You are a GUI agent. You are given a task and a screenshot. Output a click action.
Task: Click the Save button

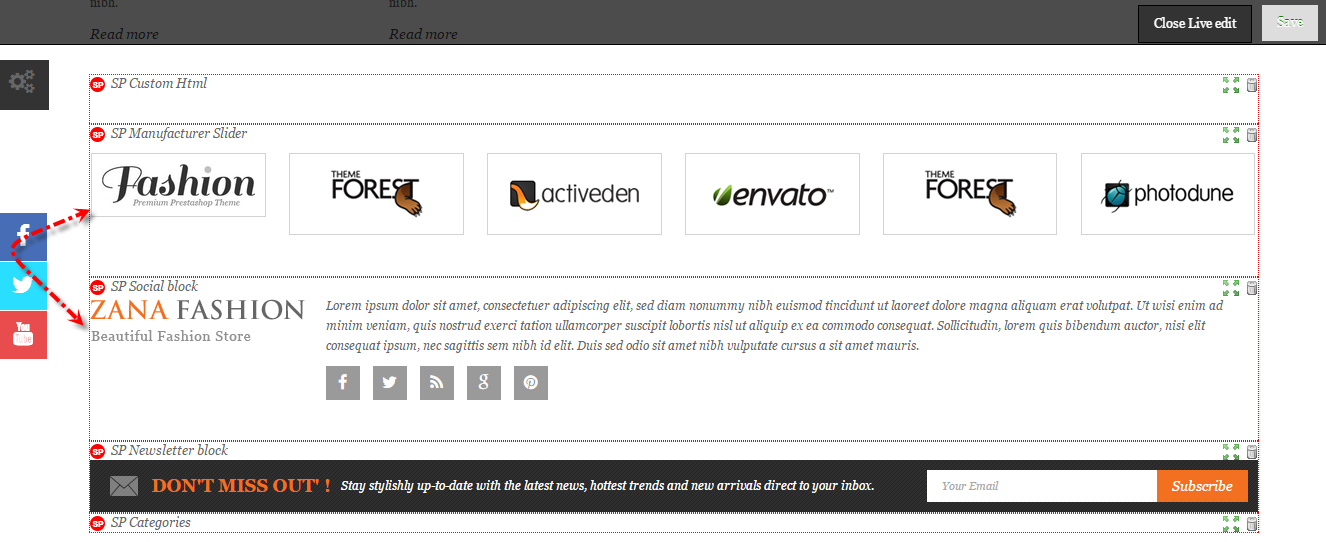coord(1290,22)
